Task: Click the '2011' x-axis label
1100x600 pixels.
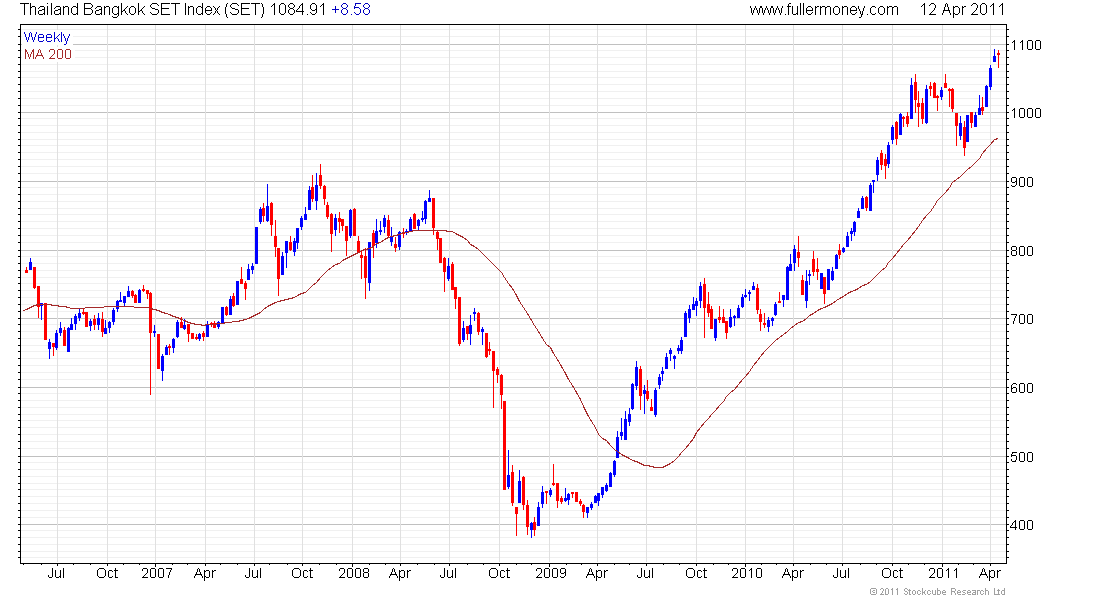Action: tap(944, 573)
